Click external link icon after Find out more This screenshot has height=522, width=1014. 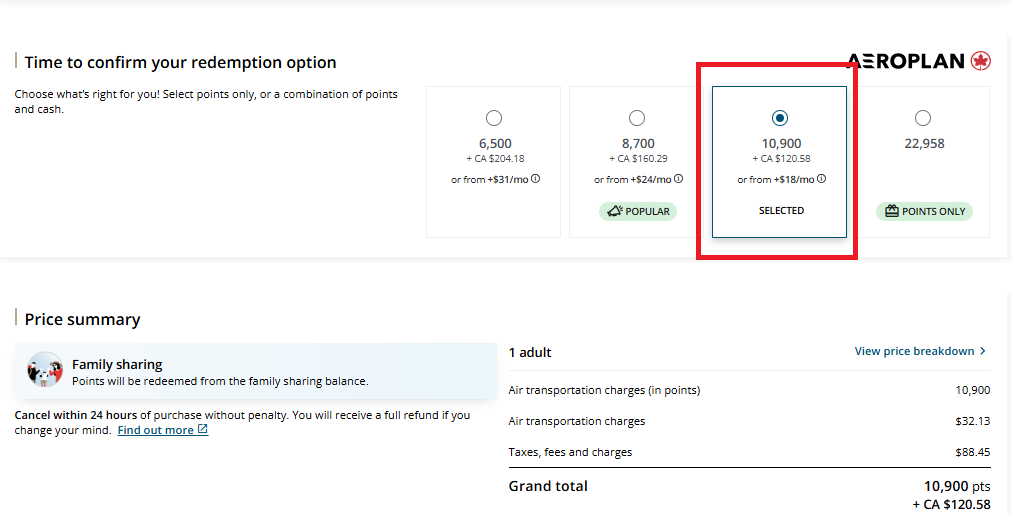pyautogui.click(x=203, y=430)
